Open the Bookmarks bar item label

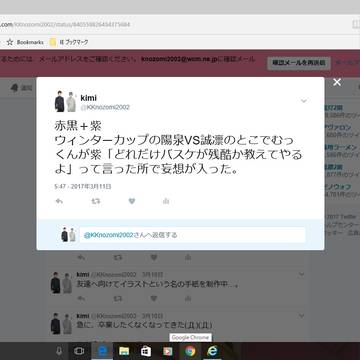point(30,42)
